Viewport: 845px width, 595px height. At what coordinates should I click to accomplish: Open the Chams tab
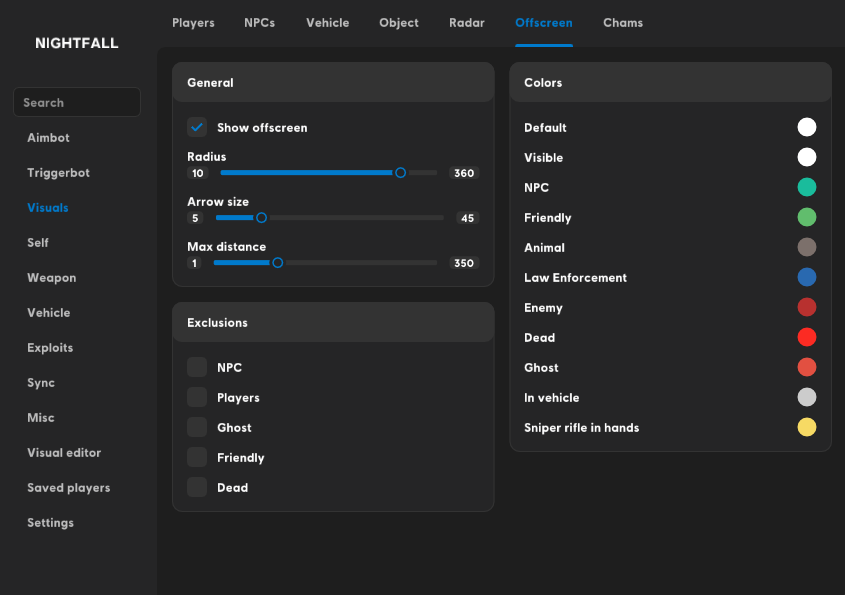[623, 22]
